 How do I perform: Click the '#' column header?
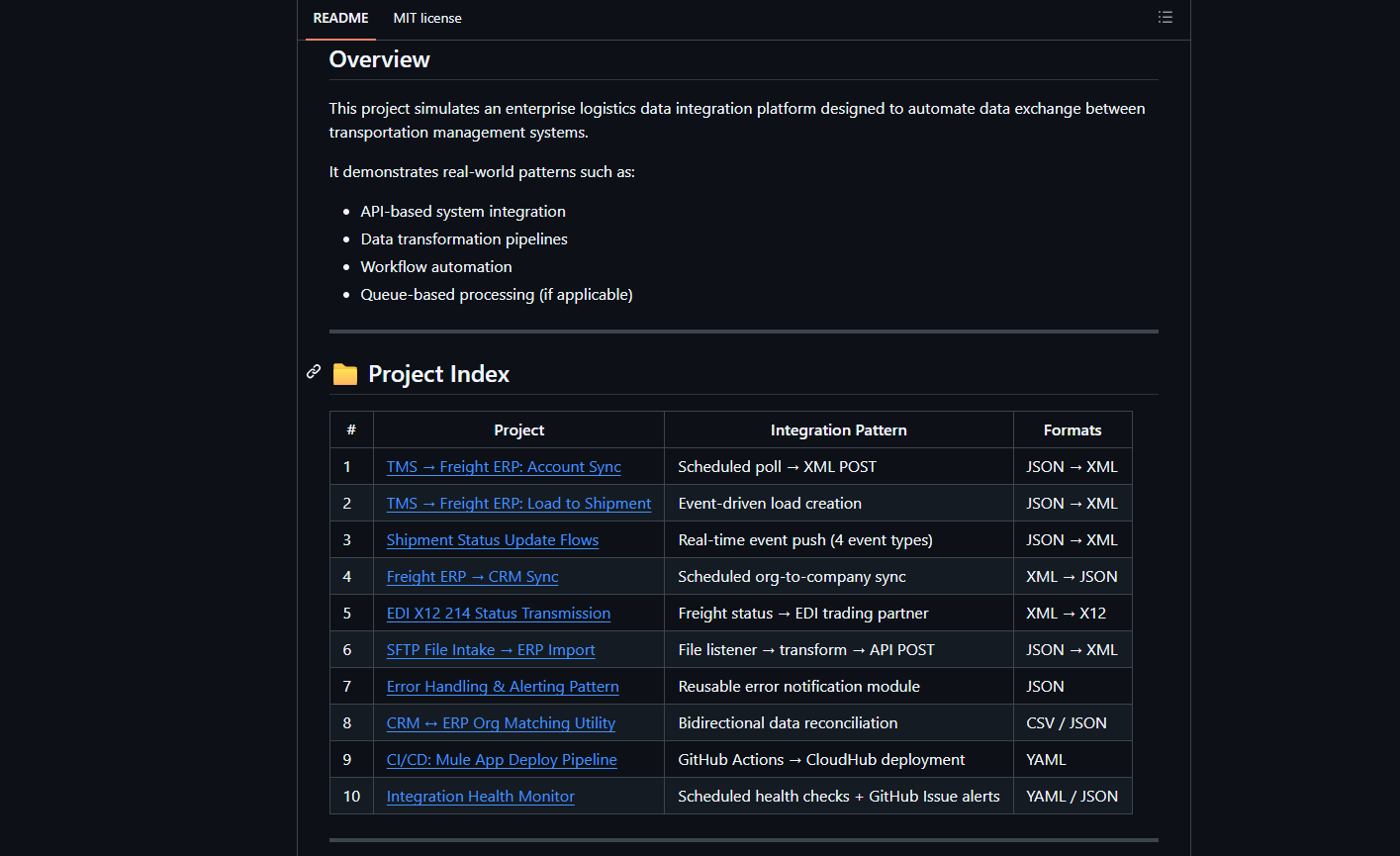[x=351, y=430]
